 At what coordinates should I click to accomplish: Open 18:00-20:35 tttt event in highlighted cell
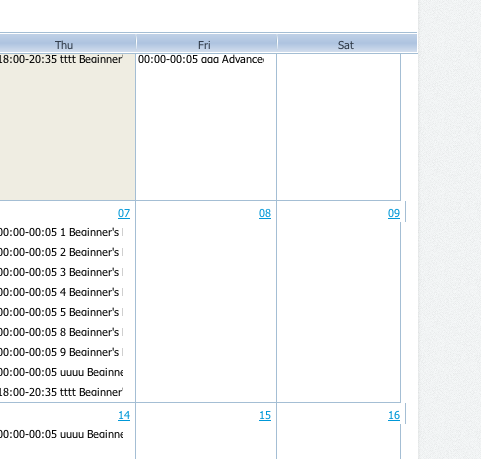click(61, 59)
